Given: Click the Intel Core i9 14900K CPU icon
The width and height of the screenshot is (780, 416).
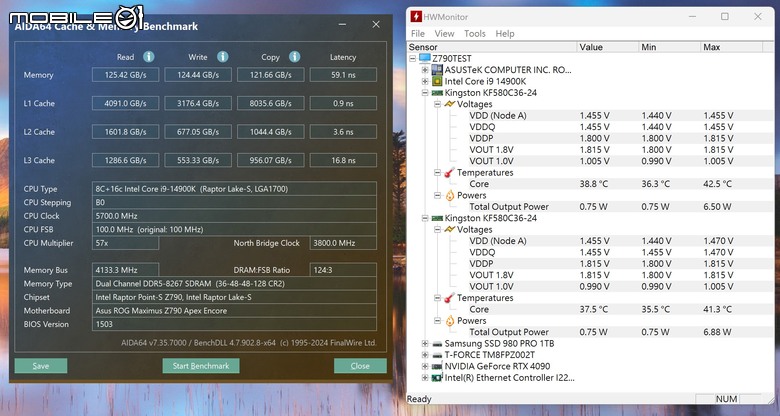Looking at the screenshot, I should 437,81.
